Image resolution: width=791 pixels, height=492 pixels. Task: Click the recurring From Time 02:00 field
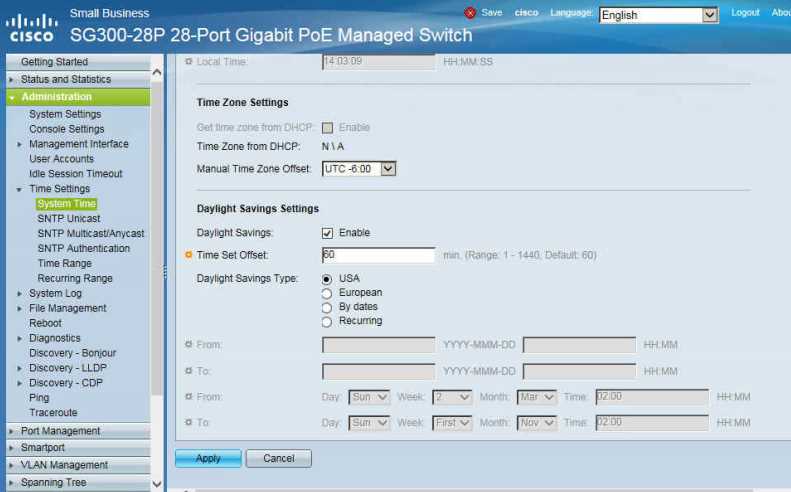pyautogui.click(x=652, y=397)
